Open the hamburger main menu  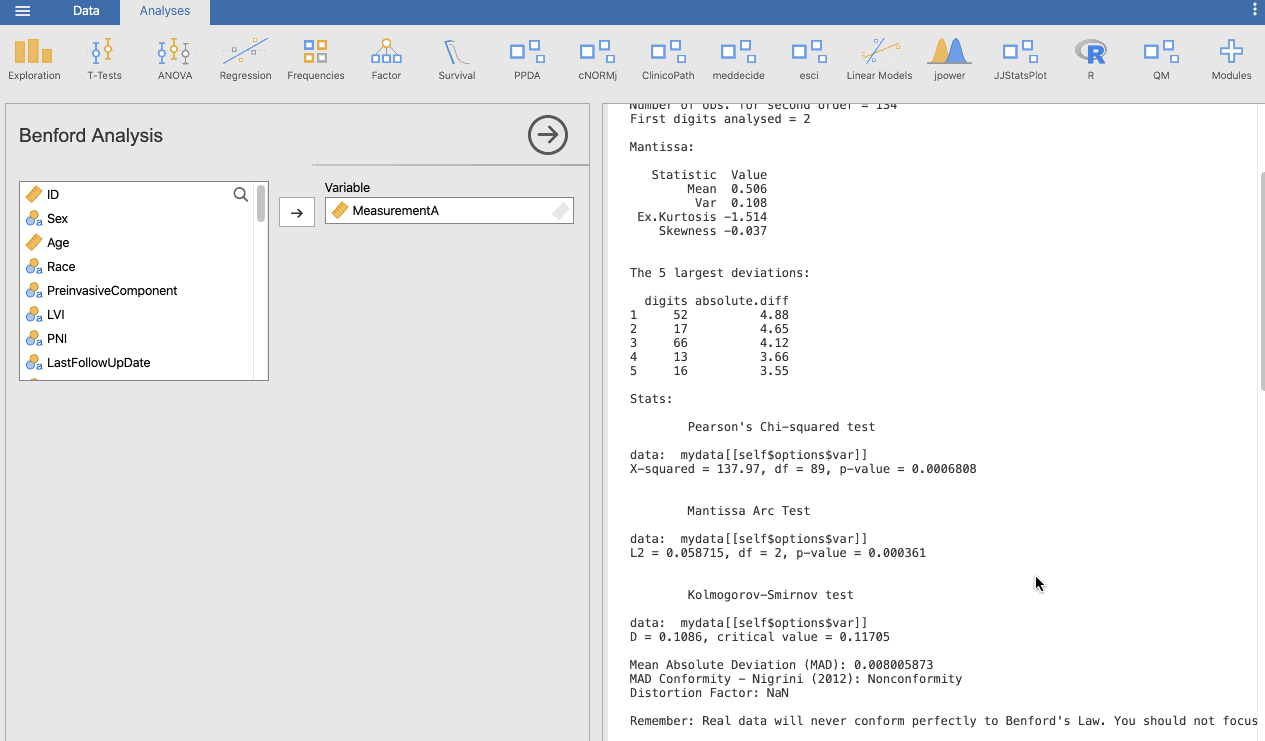point(22,11)
